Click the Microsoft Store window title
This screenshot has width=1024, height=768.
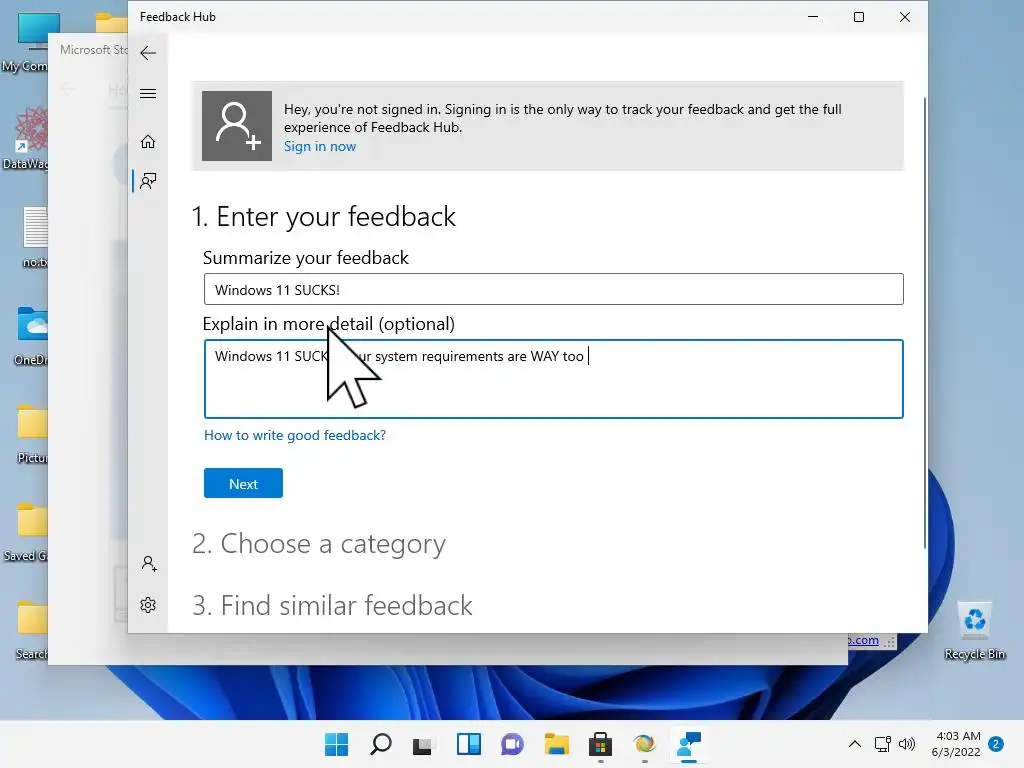point(93,50)
